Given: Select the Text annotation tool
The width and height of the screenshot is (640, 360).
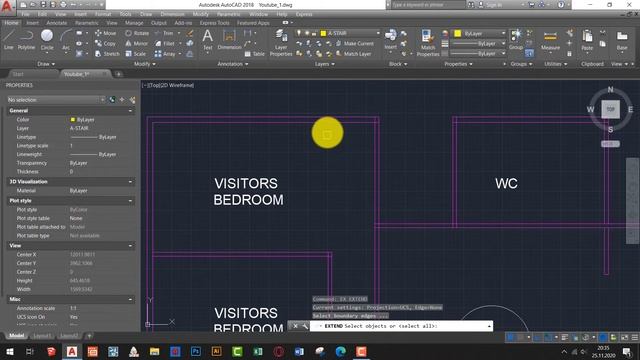Looking at the screenshot, I should coord(208,40).
